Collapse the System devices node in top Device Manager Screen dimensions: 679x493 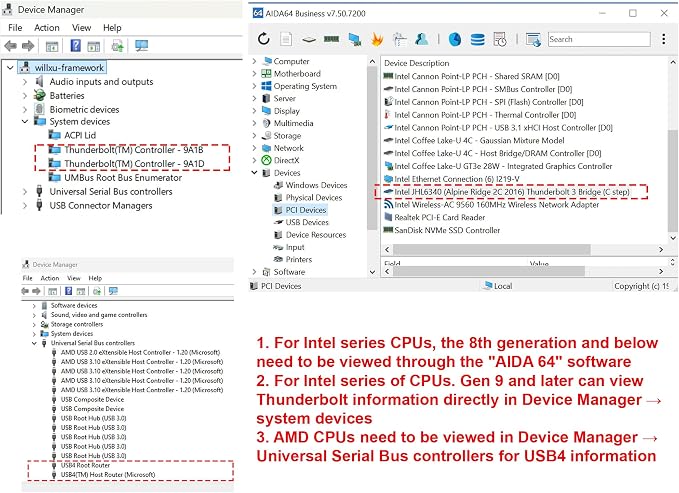[25, 121]
